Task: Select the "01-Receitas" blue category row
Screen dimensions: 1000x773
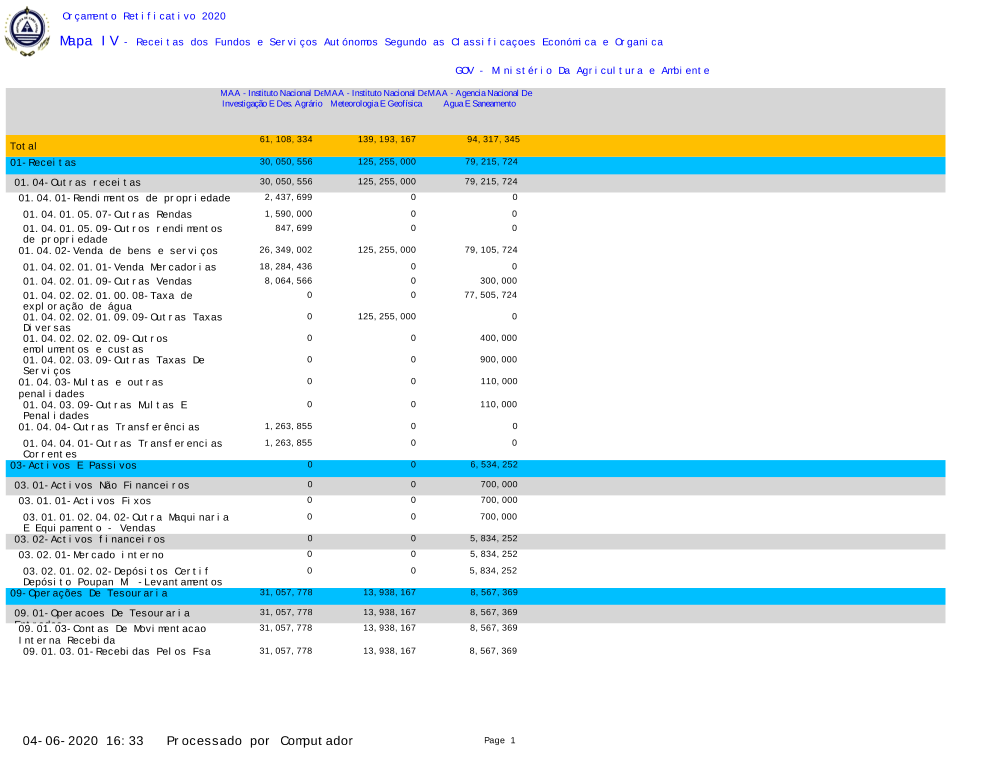Action: pyautogui.click(x=43, y=162)
